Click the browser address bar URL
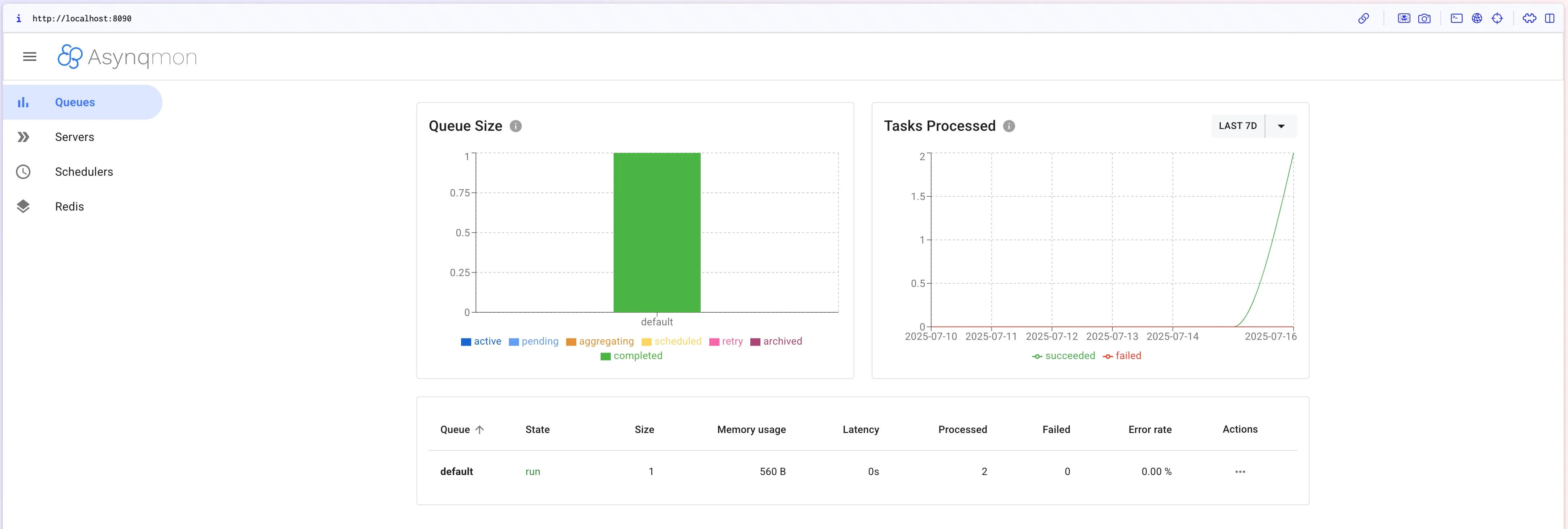The height and width of the screenshot is (529, 1568). pyautogui.click(x=82, y=18)
